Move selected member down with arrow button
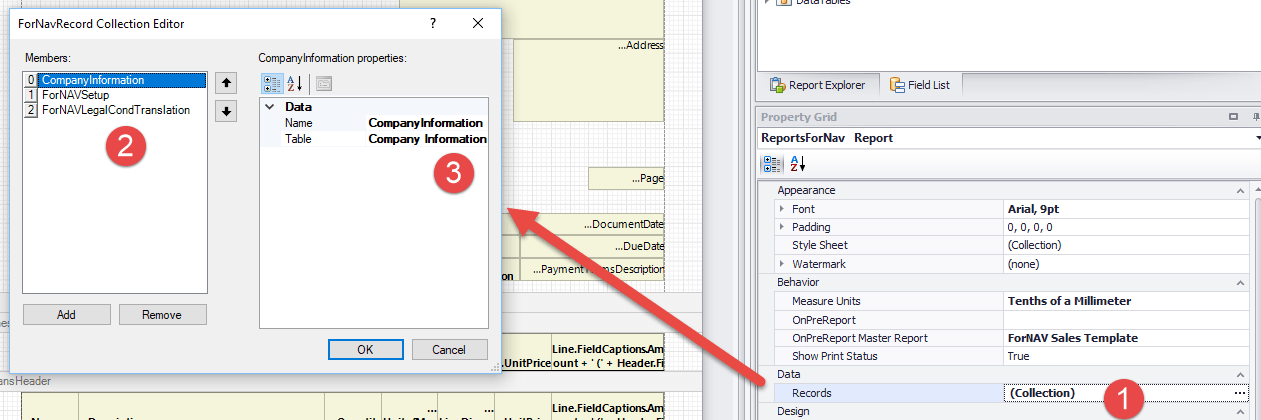 (x=227, y=111)
